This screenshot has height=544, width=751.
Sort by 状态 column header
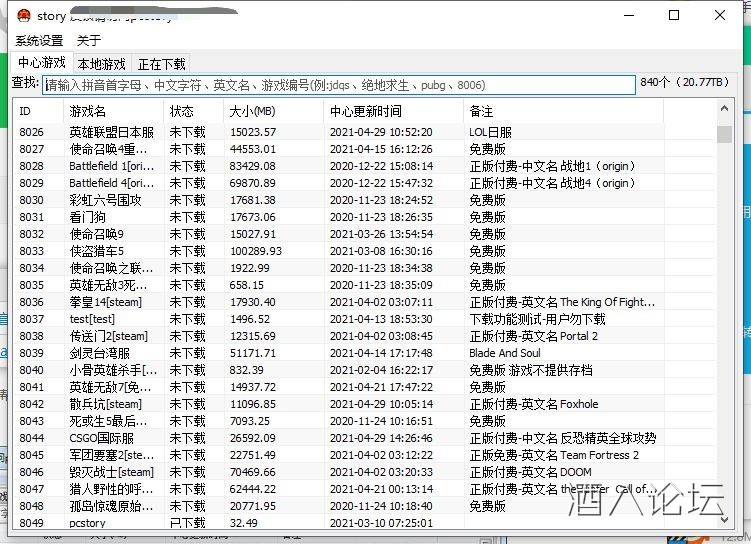pyautogui.click(x=193, y=111)
